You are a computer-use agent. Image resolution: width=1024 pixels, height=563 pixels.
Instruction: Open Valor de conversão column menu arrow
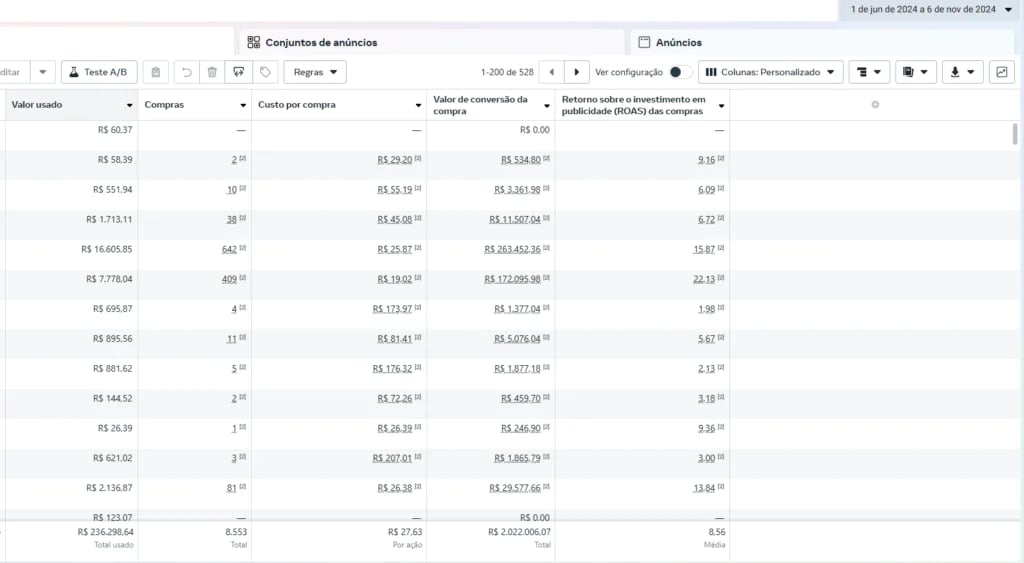click(547, 105)
